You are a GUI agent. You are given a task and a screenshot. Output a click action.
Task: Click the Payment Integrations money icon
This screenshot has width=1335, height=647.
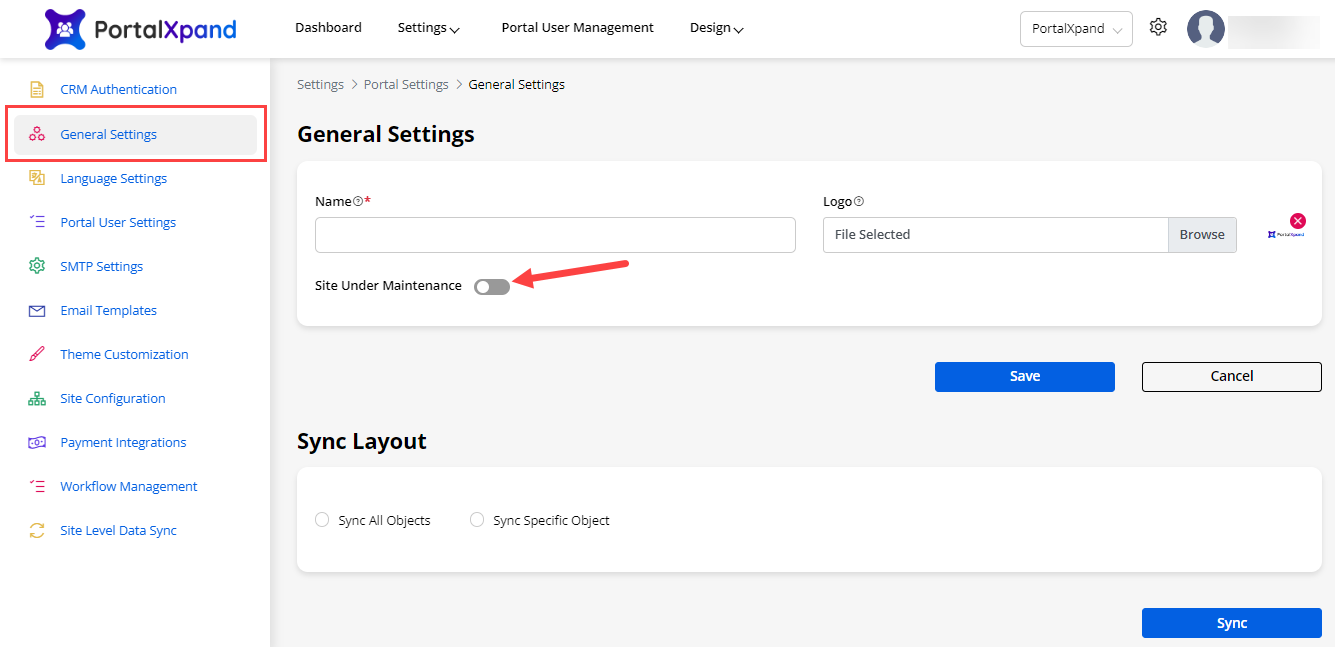(x=37, y=442)
